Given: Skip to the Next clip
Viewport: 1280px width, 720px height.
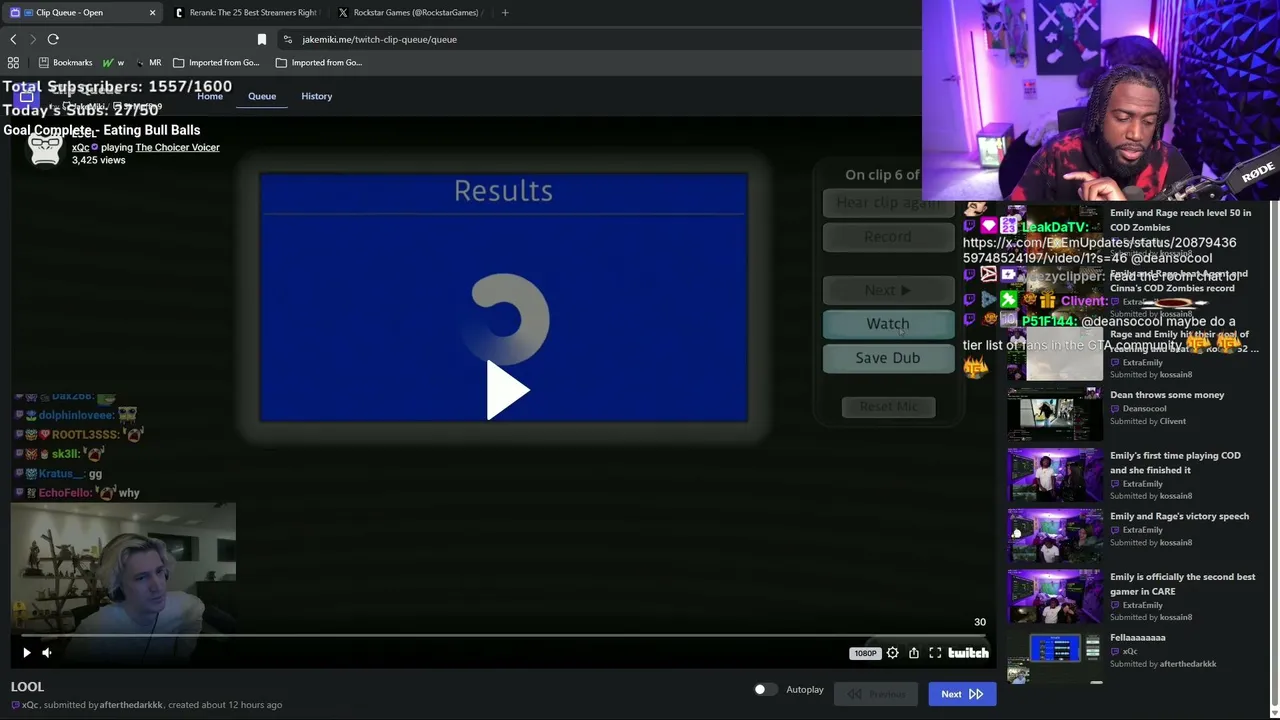Looking at the screenshot, I should 962,694.
